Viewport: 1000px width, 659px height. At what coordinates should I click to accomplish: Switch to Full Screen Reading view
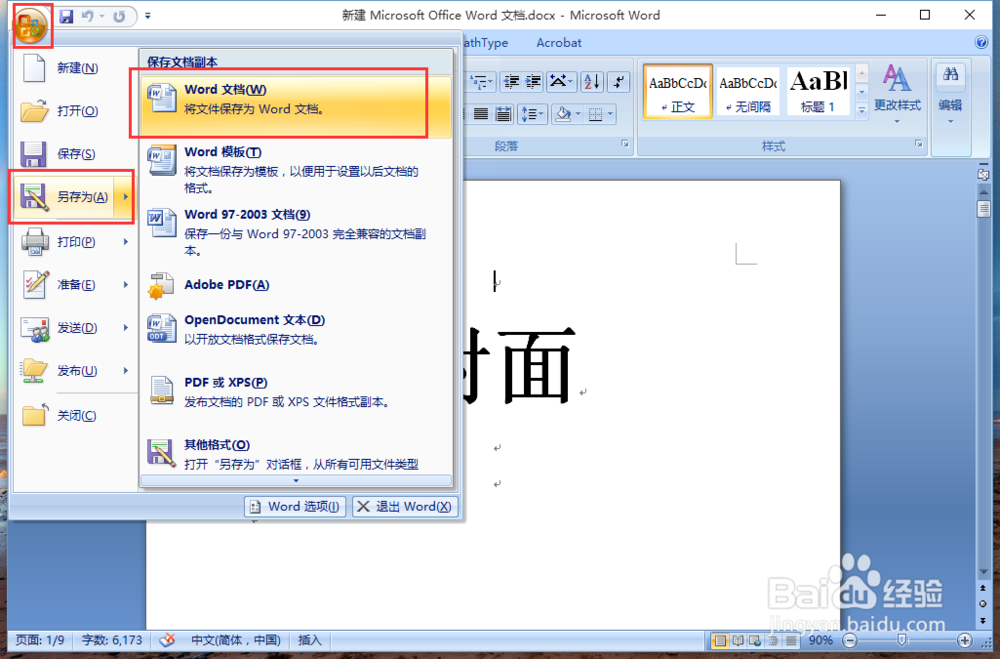(738, 640)
